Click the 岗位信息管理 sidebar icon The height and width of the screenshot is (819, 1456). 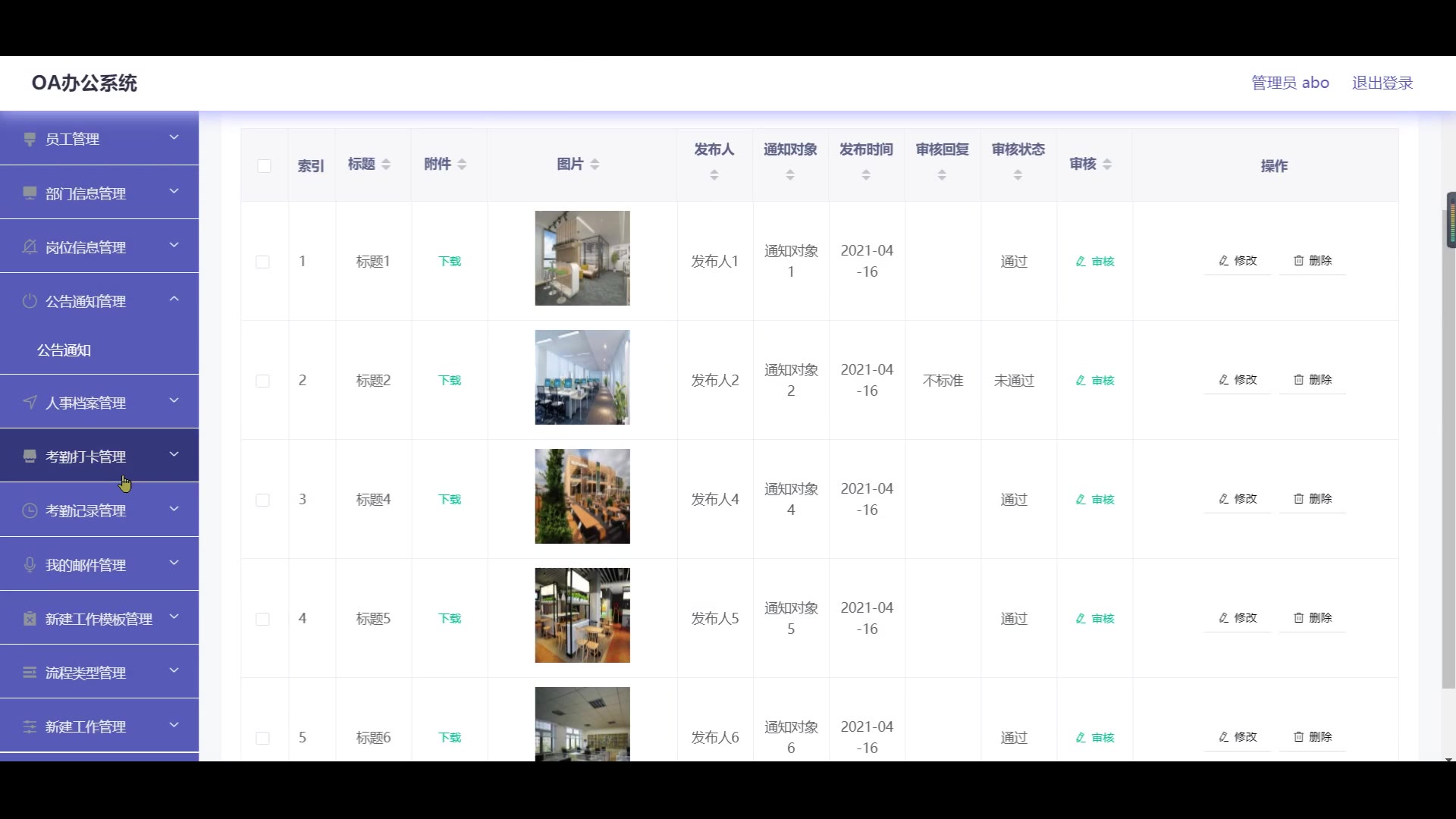pos(30,247)
